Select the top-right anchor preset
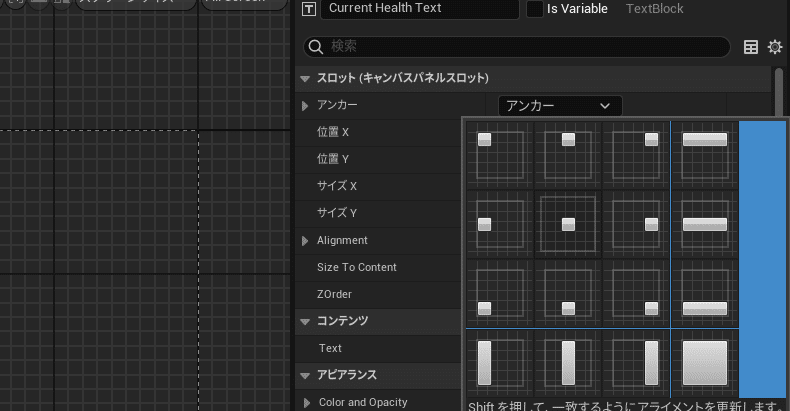 (635, 155)
